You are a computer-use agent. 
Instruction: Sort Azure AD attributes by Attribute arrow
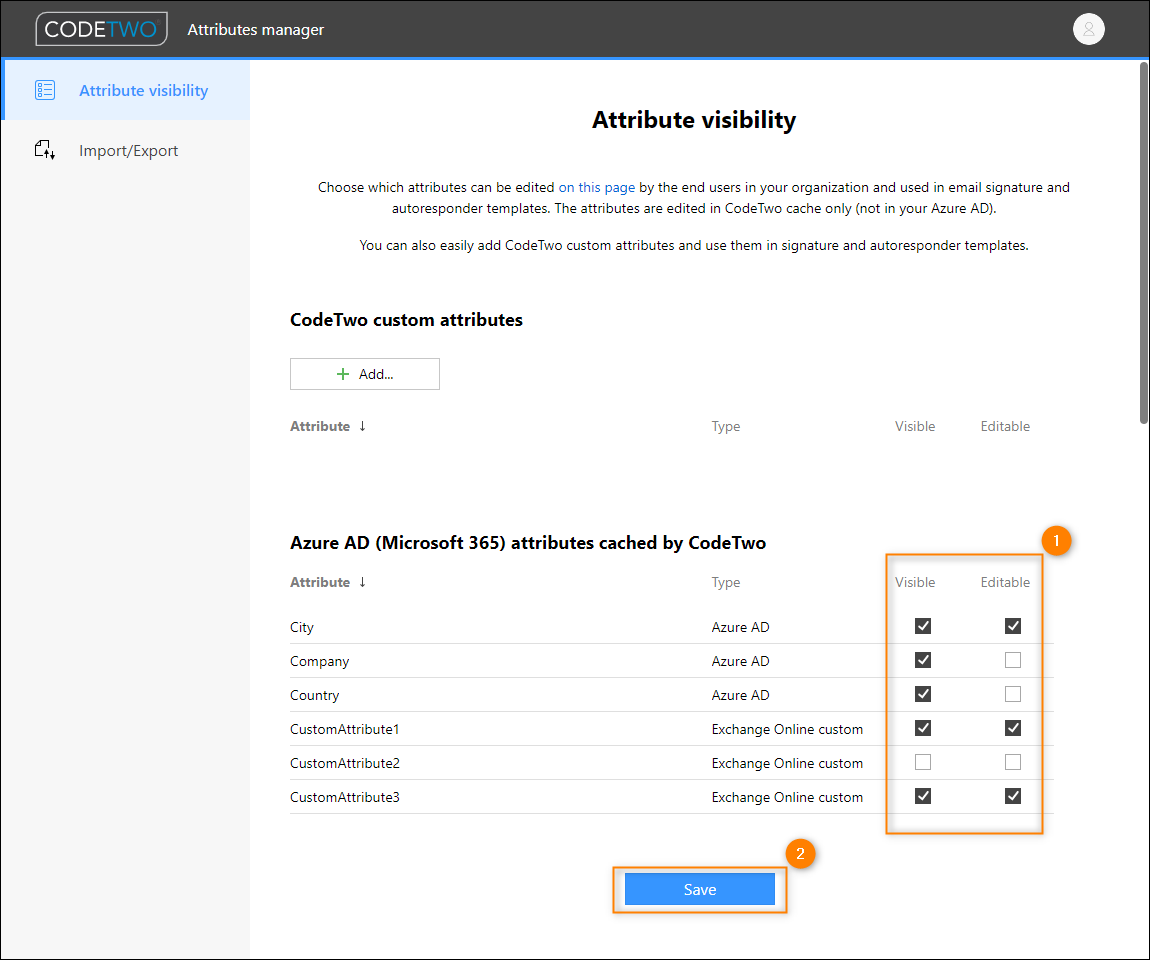362,582
